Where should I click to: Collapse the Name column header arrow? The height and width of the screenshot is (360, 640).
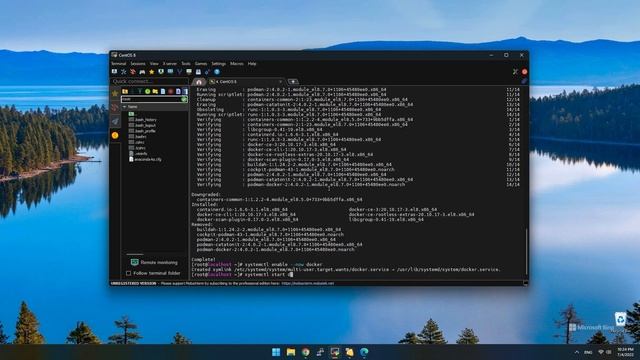click(124, 107)
